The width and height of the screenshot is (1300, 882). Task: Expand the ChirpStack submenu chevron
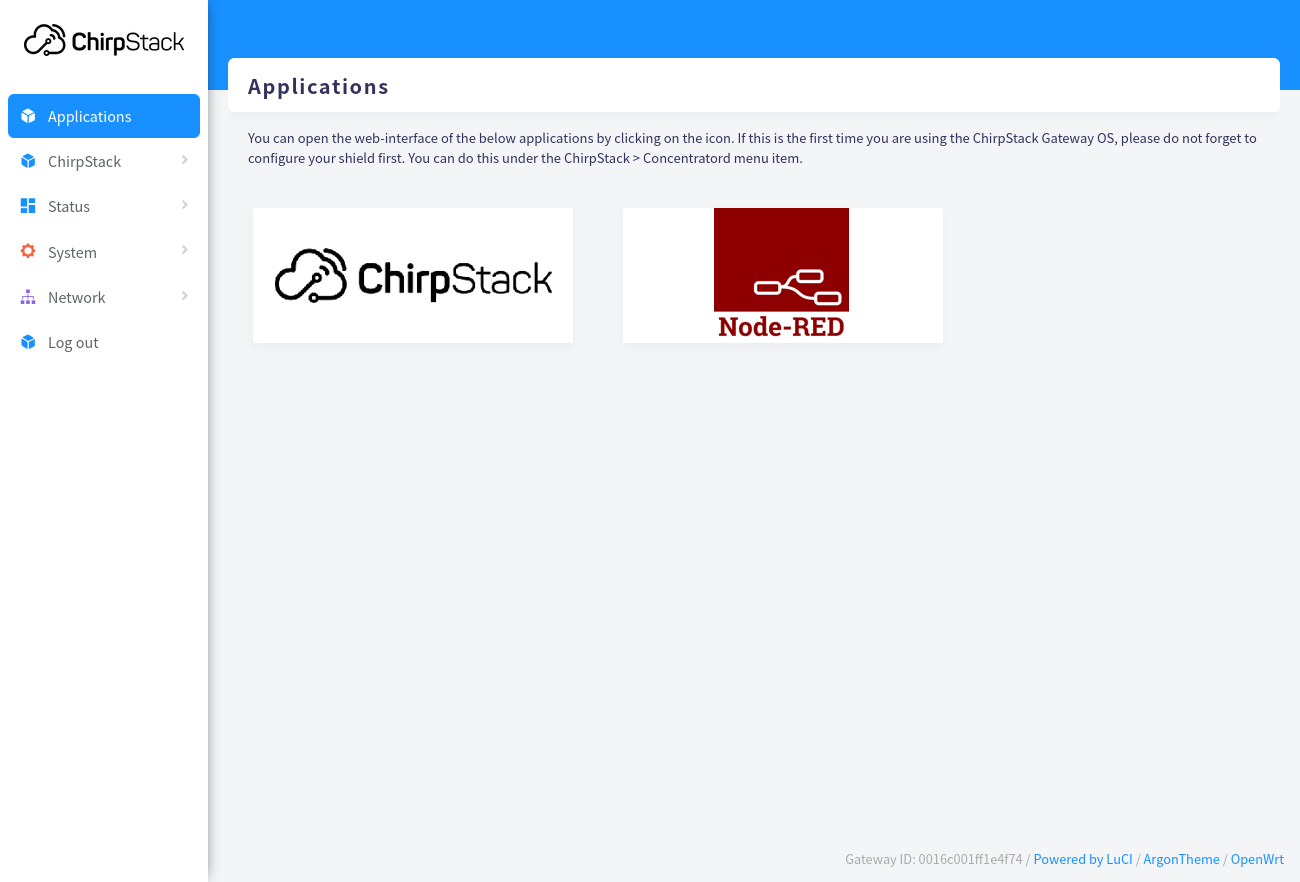[x=185, y=160]
